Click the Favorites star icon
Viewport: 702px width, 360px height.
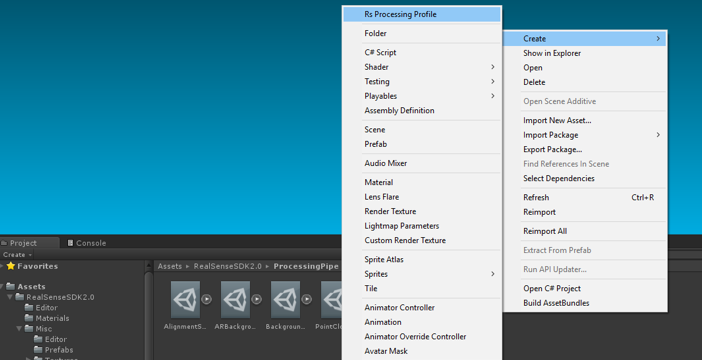11,266
